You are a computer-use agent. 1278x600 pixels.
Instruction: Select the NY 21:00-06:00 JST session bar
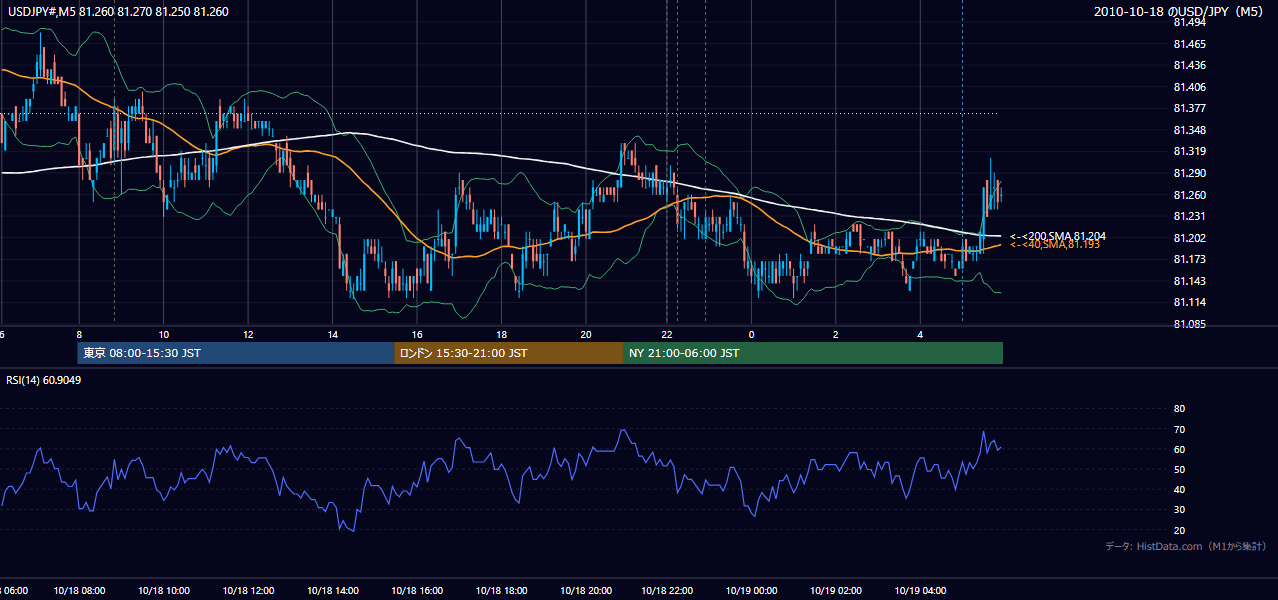813,353
